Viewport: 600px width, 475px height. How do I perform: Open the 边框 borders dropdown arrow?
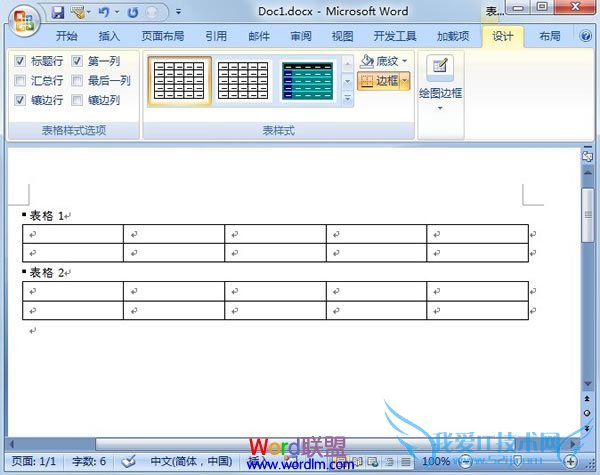click(405, 81)
